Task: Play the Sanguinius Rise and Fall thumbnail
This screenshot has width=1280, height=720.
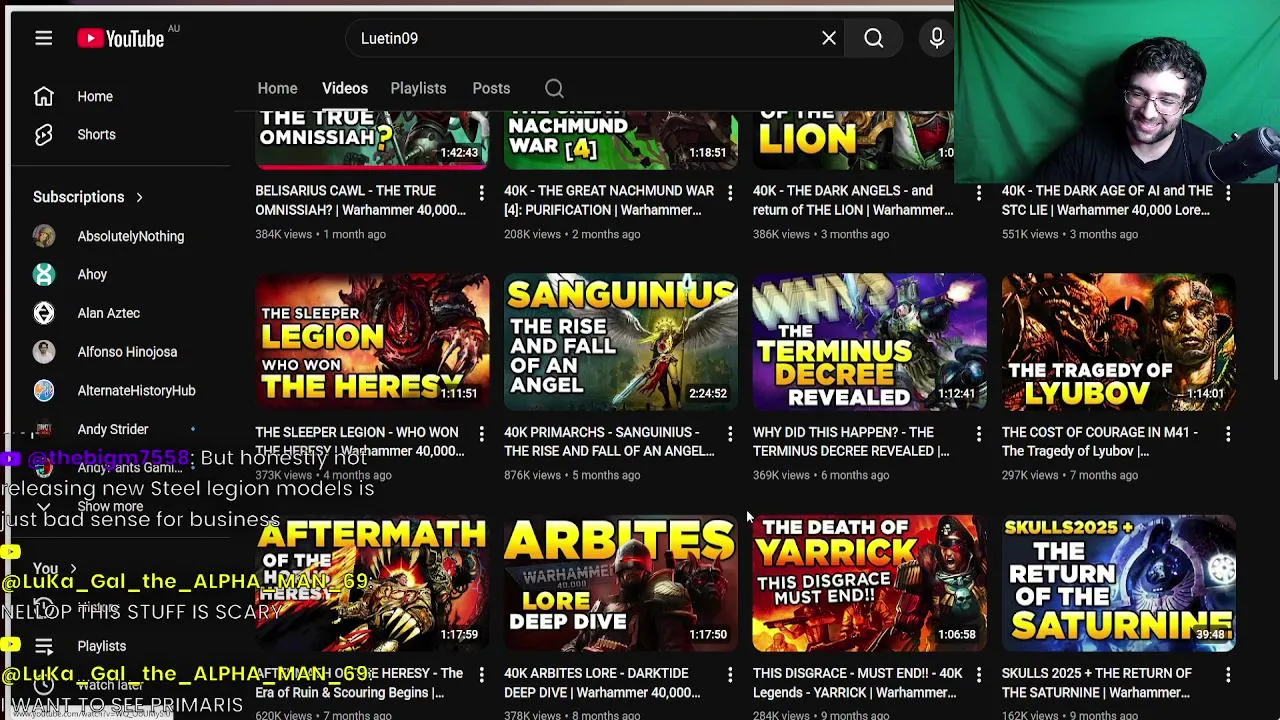Action: [621, 342]
